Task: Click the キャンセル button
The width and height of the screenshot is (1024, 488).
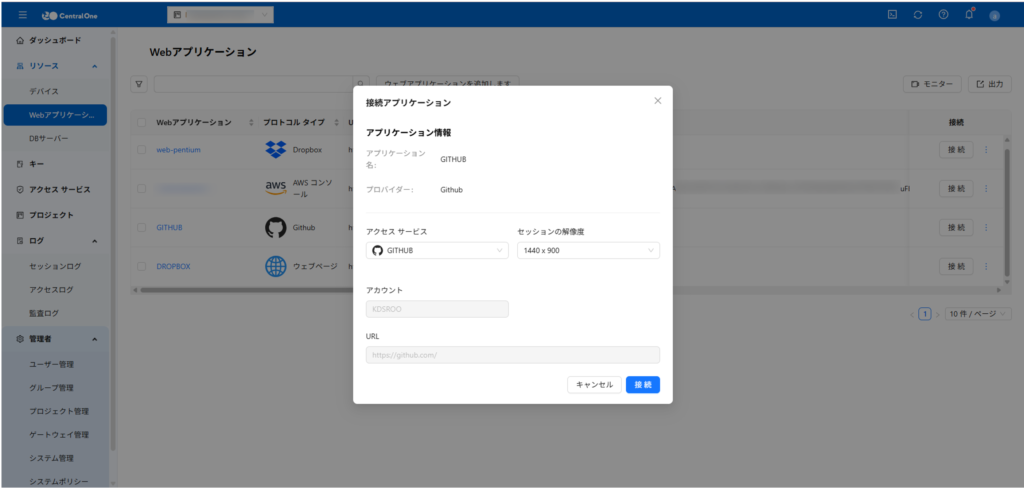Action: point(594,385)
